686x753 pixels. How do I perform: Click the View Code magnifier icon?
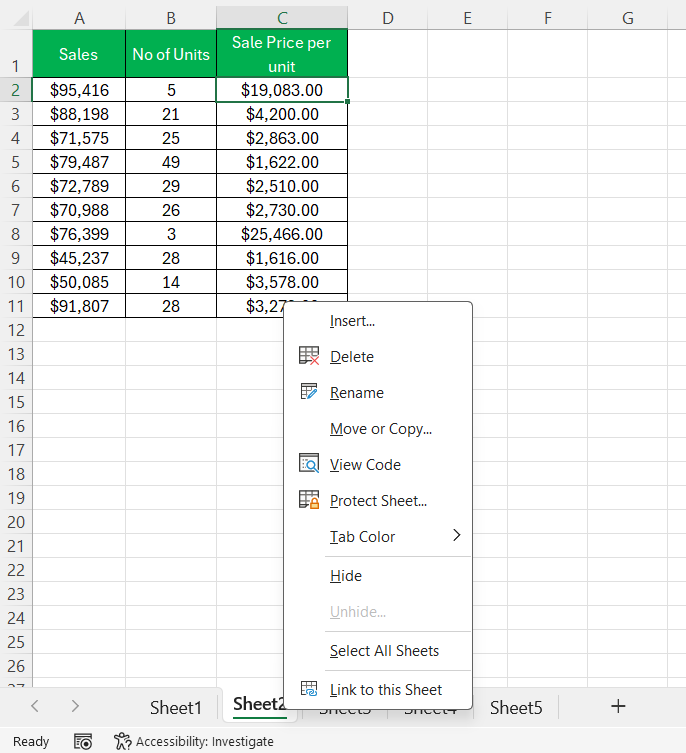(x=309, y=463)
